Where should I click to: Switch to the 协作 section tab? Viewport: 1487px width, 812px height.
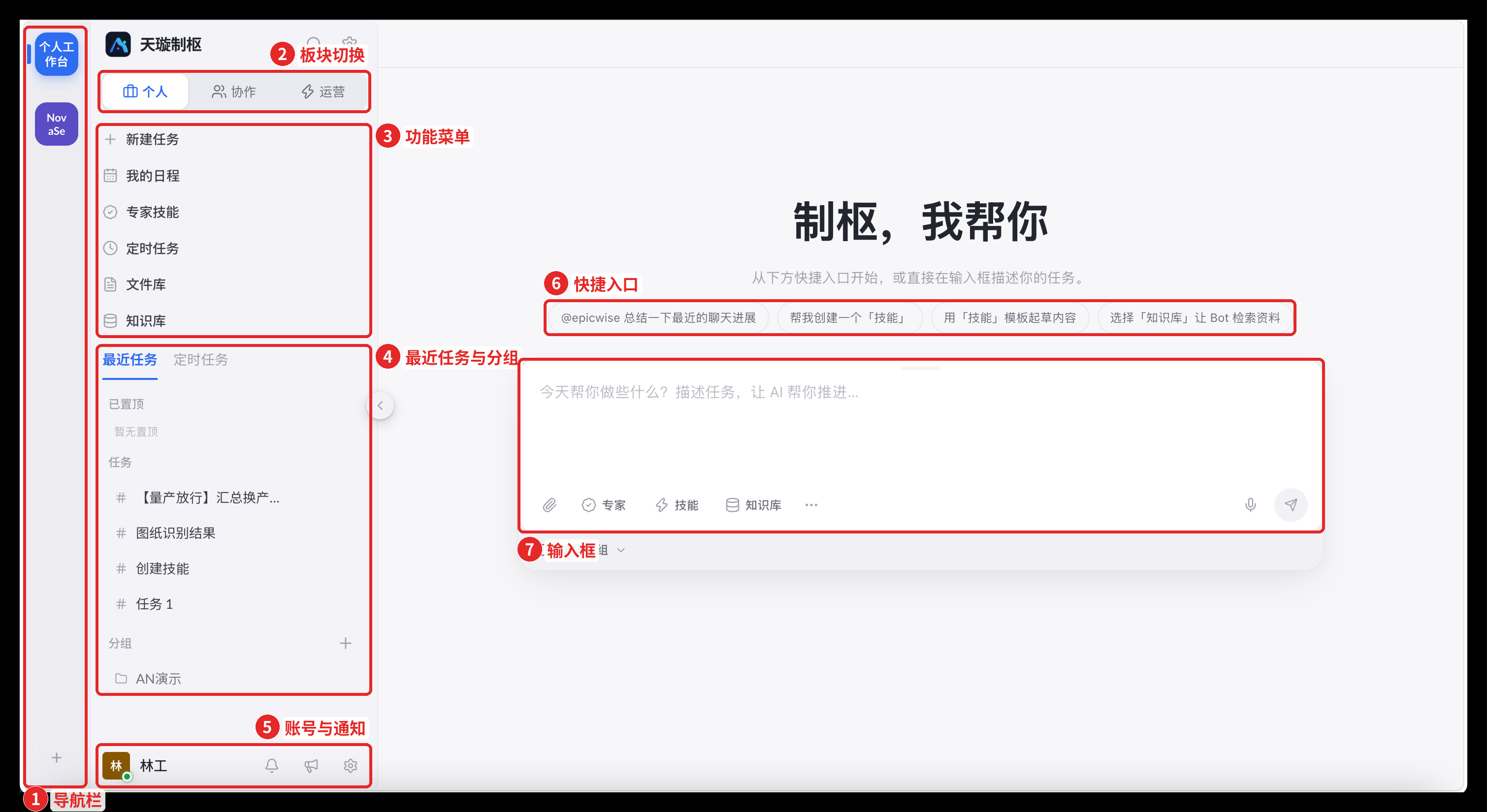(234, 91)
